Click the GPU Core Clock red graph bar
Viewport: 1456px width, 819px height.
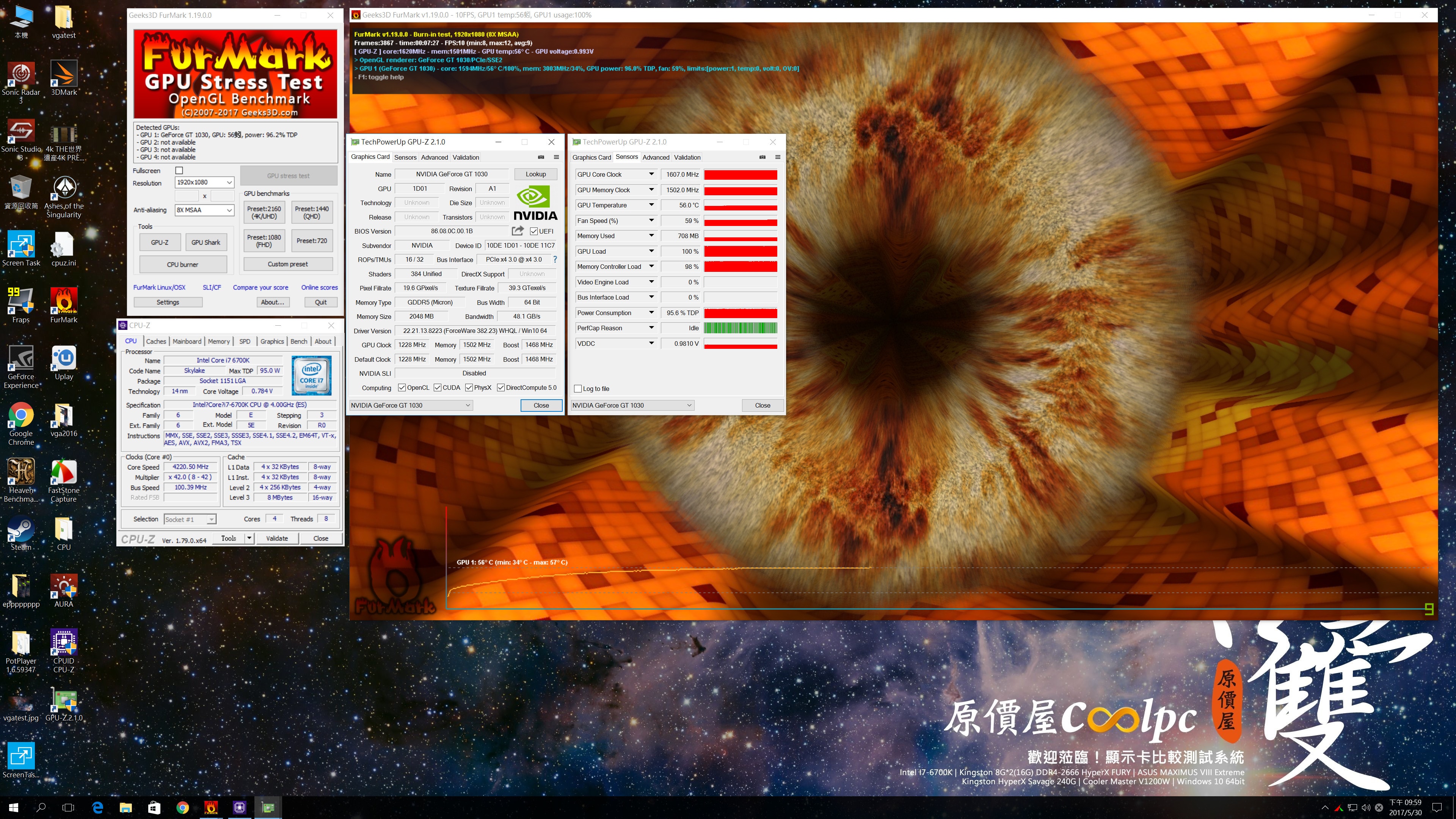point(741,174)
